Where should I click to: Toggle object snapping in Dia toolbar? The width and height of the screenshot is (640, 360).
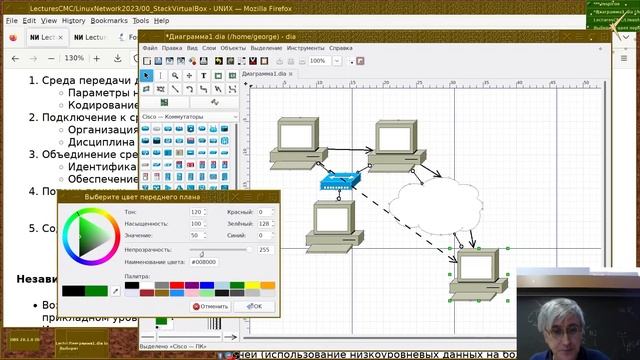coord(360,61)
